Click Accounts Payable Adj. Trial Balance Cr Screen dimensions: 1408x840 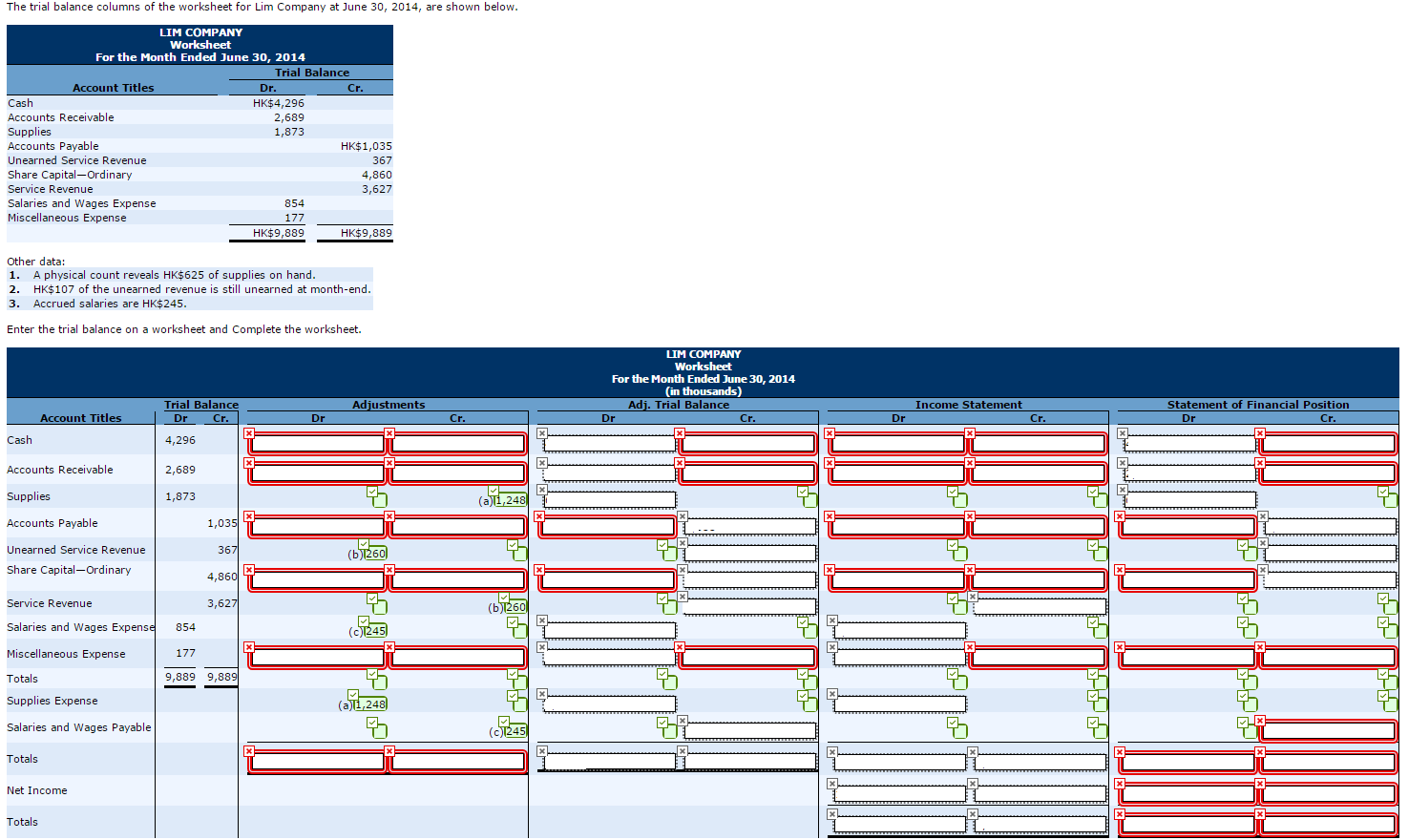[750, 527]
